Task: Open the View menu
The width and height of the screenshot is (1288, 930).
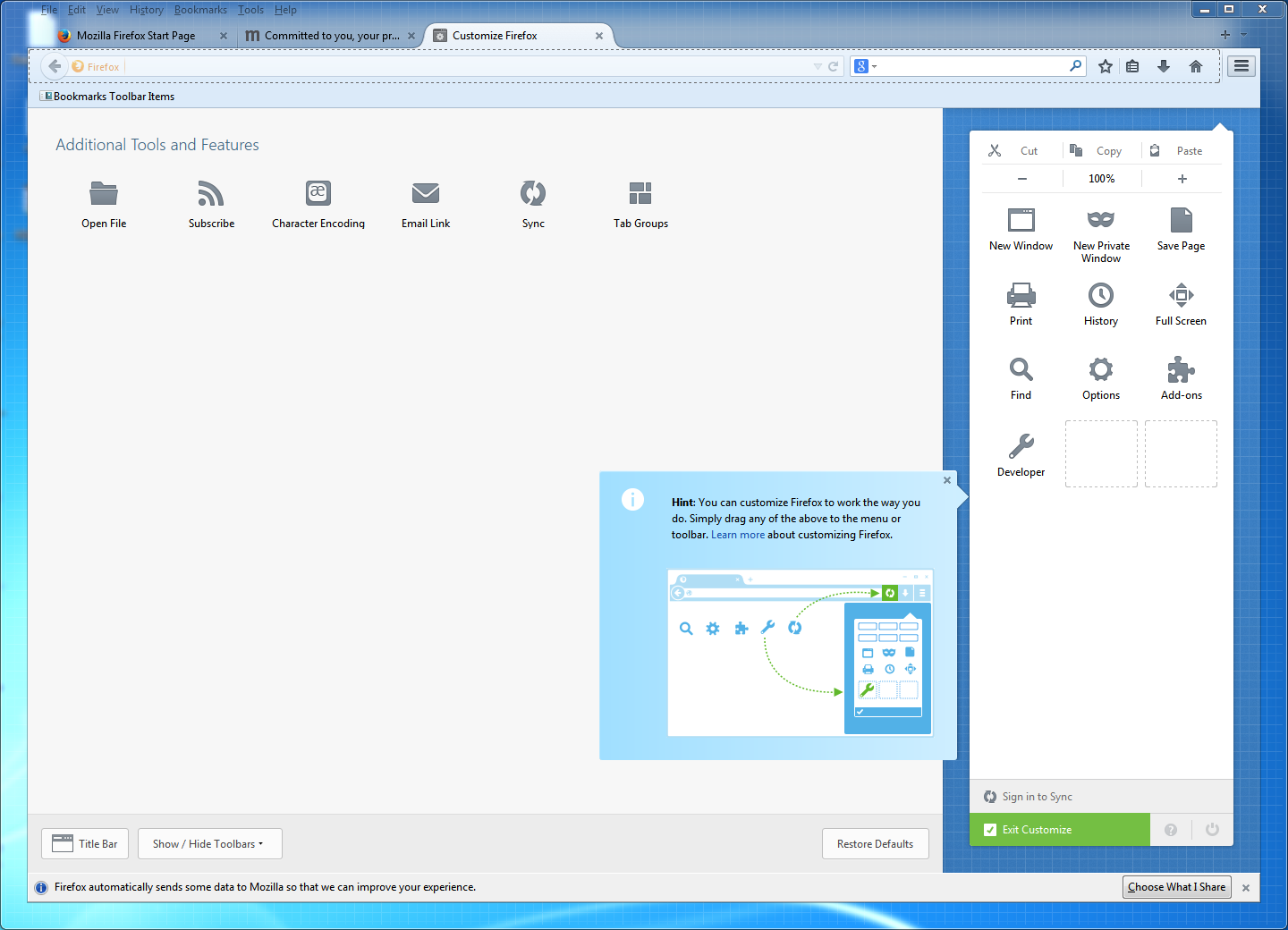Action: pyautogui.click(x=107, y=10)
